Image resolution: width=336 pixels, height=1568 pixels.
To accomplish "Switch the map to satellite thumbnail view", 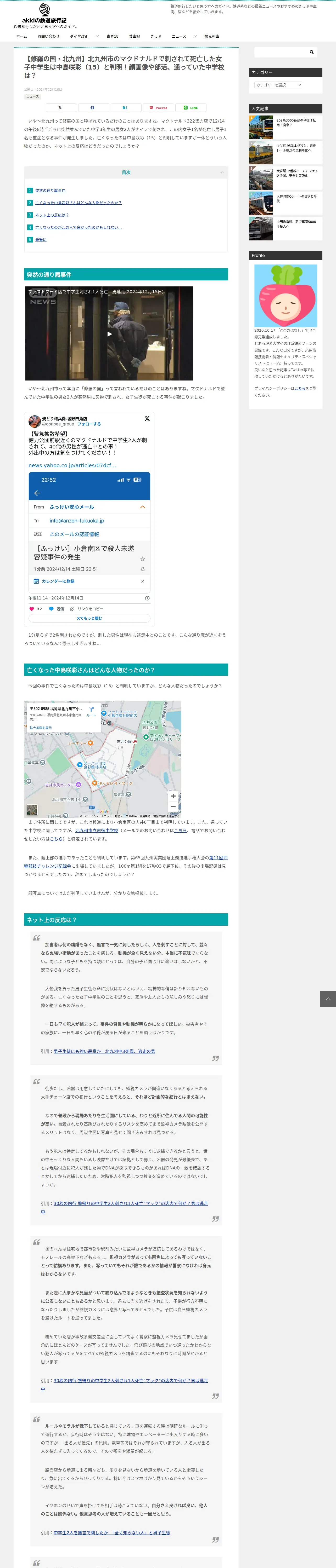I will (x=32, y=810).
